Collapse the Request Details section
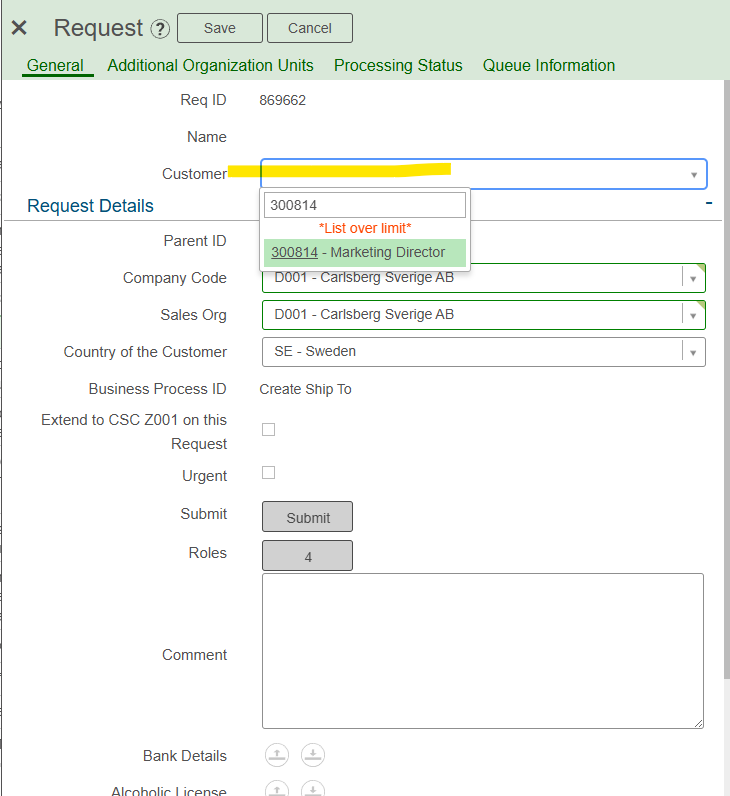Viewport: 730px width, 796px height. (x=708, y=203)
